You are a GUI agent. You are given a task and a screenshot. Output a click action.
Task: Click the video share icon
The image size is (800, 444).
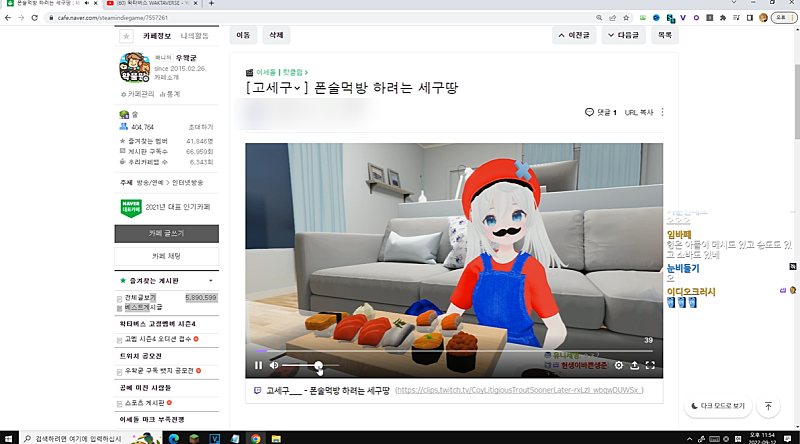pyautogui.click(x=634, y=365)
